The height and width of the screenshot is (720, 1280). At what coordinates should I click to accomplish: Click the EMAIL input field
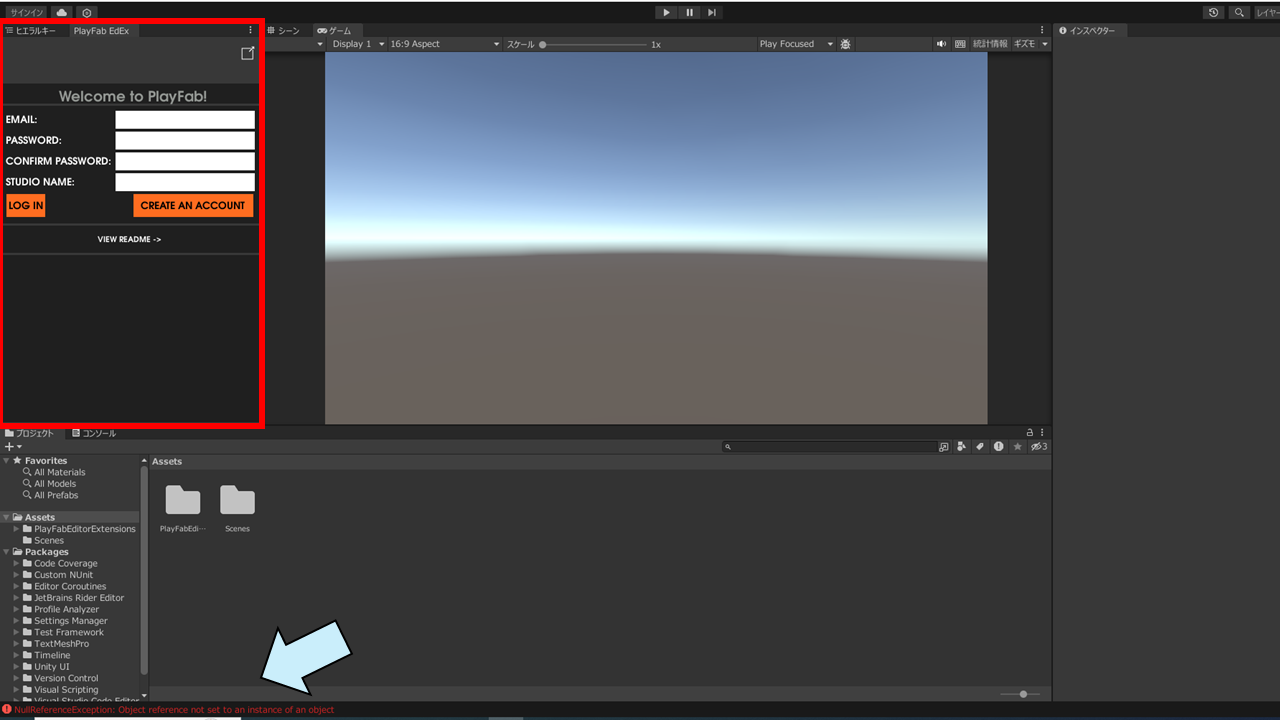[184, 119]
